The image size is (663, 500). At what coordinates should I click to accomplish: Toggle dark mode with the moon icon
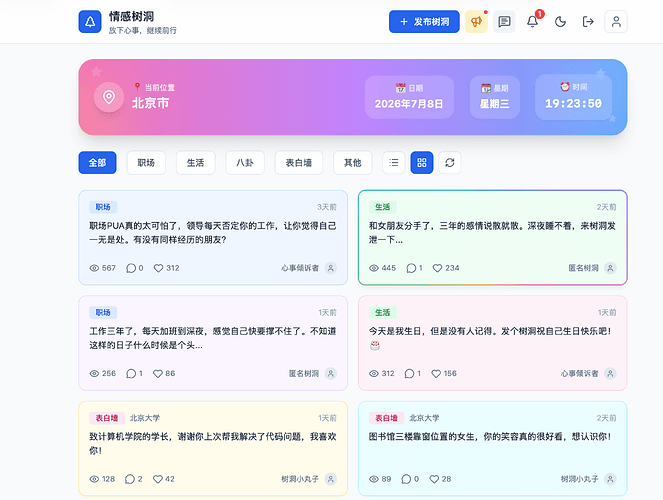click(560, 22)
